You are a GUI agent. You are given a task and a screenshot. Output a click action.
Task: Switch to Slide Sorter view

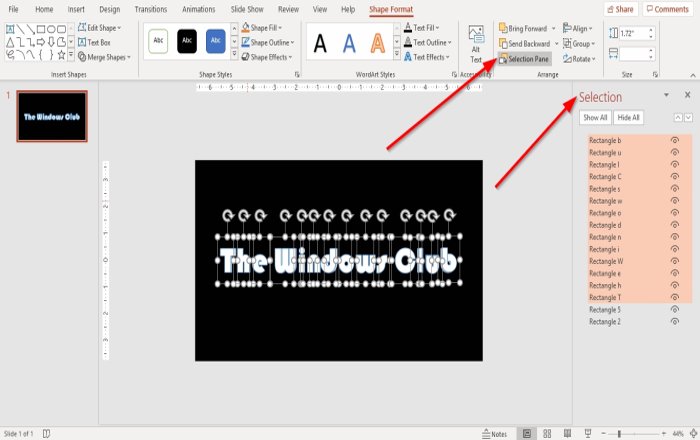click(547, 434)
